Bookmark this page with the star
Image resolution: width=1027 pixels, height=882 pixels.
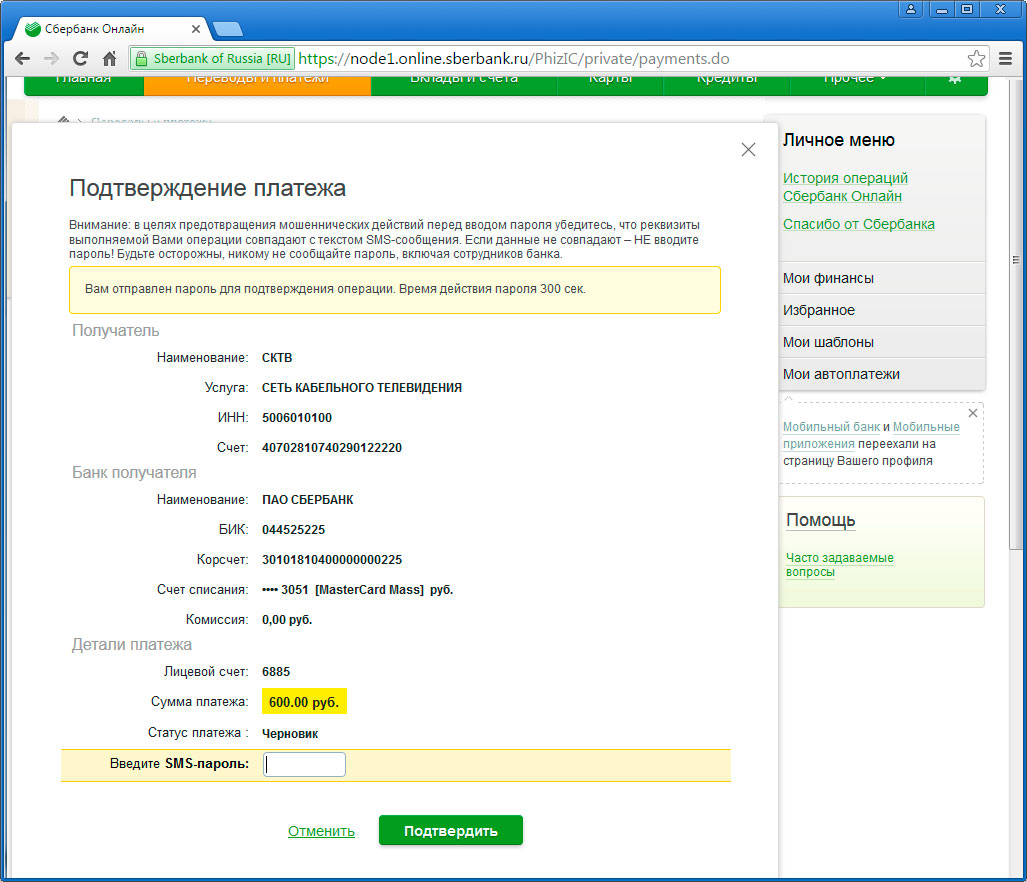coord(976,58)
